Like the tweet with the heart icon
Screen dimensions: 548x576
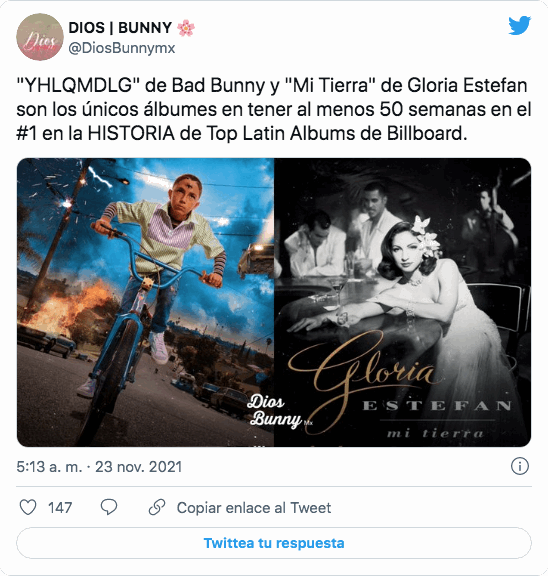[28, 508]
